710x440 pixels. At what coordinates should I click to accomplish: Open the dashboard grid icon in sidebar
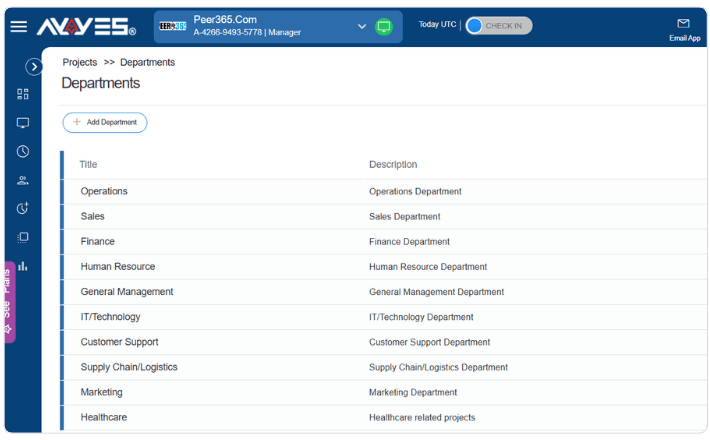coord(23,94)
